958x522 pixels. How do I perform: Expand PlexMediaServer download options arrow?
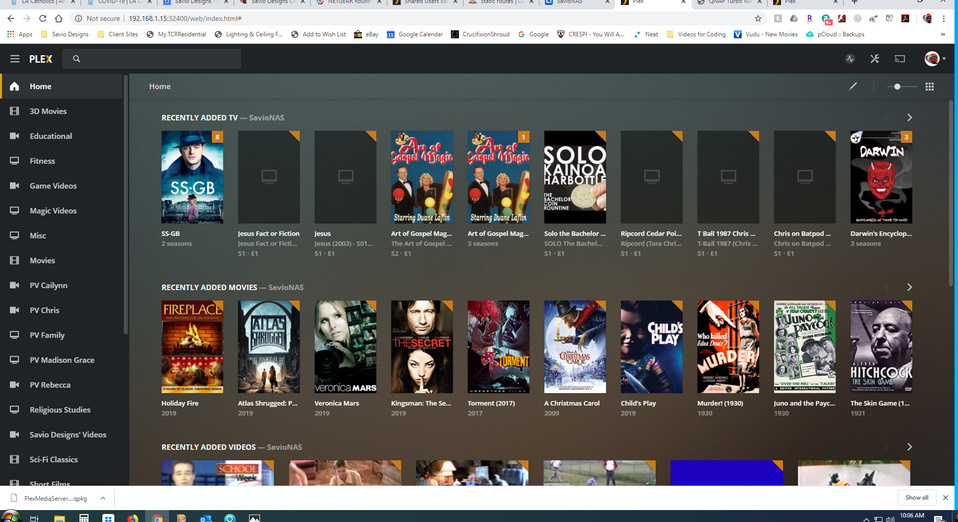pyautogui.click(x=103, y=498)
